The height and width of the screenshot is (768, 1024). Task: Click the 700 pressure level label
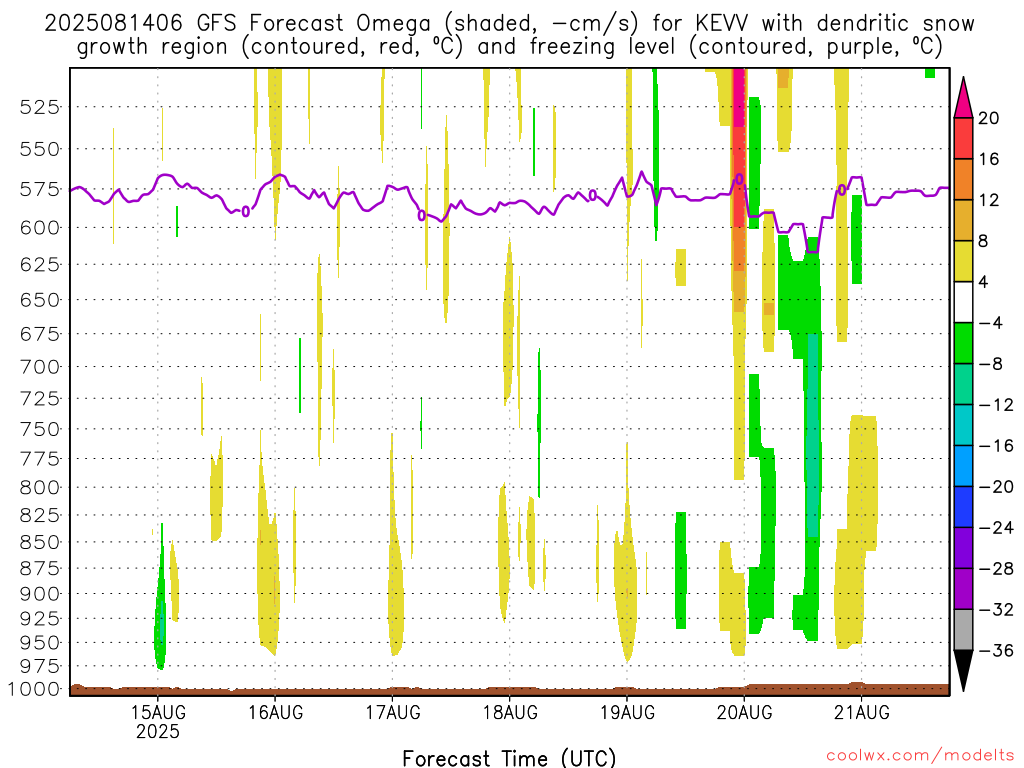tap(40, 366)
